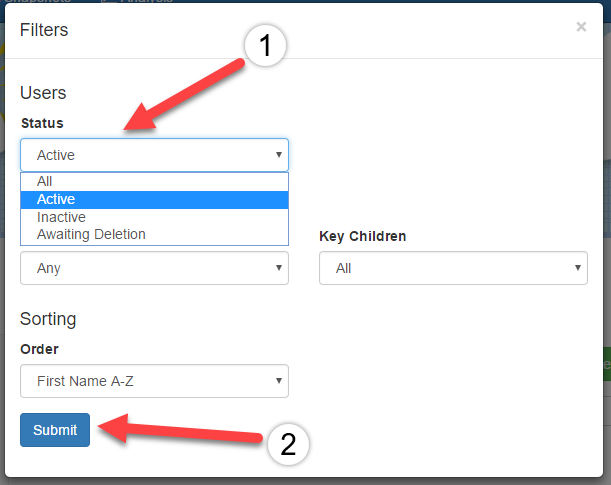
Task: Click the Key Children dropdown arrow
Action: 577,268
